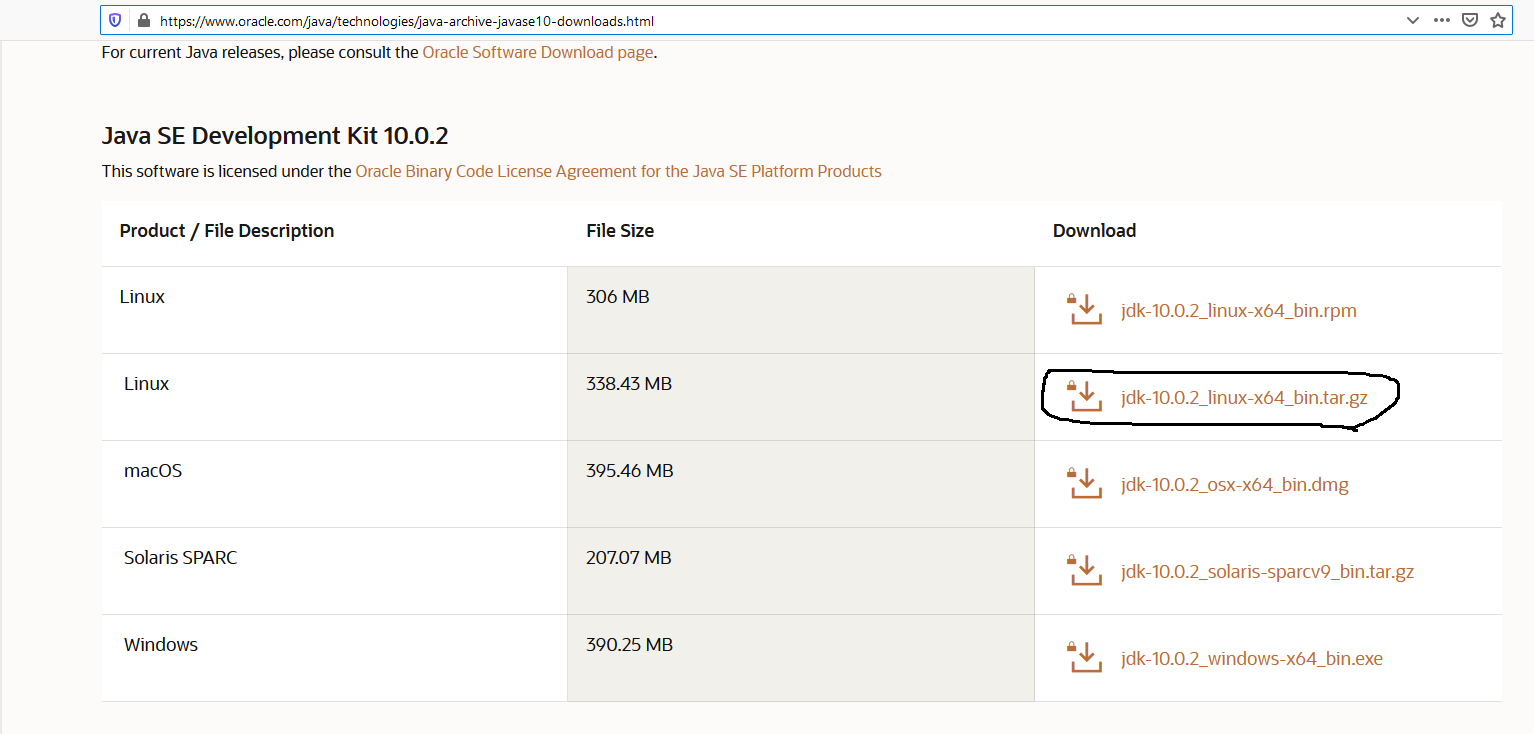Click the 390.25 MB file size cell
Image resolution: width=1534 pixels, height=734 pixels.
point(800,658)
